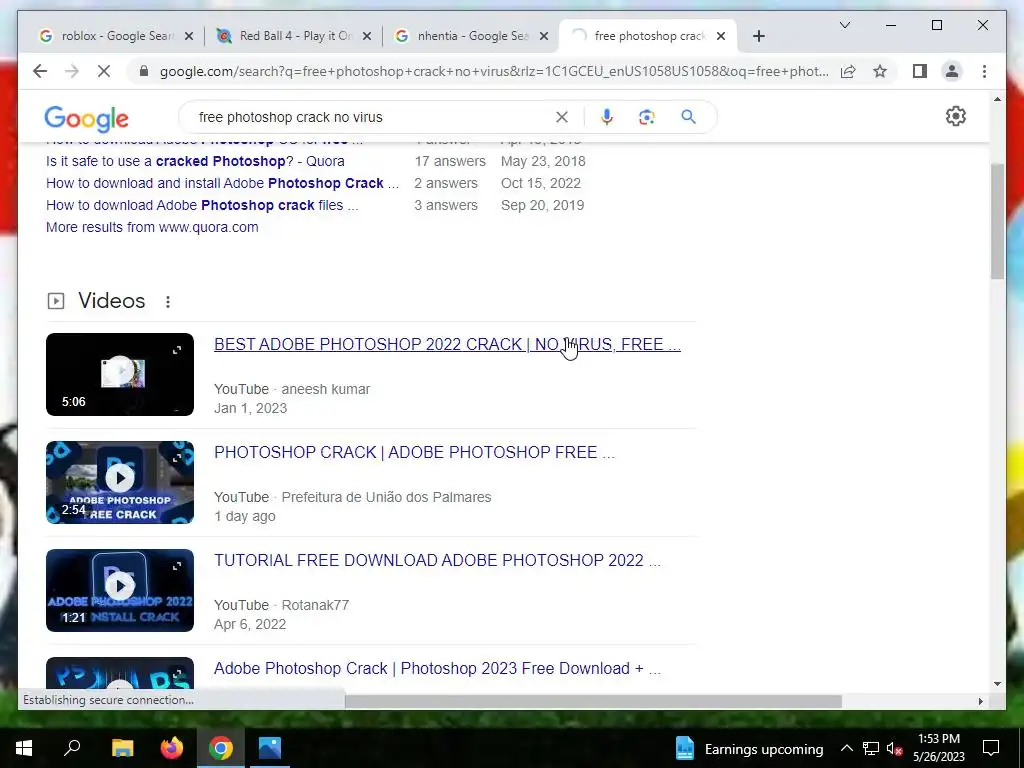The height and width of the screenshot is (768, 1024).
Task: Open Adobe Photoshop Crack 2023 Free Download link
Action: tap(437, 668)
